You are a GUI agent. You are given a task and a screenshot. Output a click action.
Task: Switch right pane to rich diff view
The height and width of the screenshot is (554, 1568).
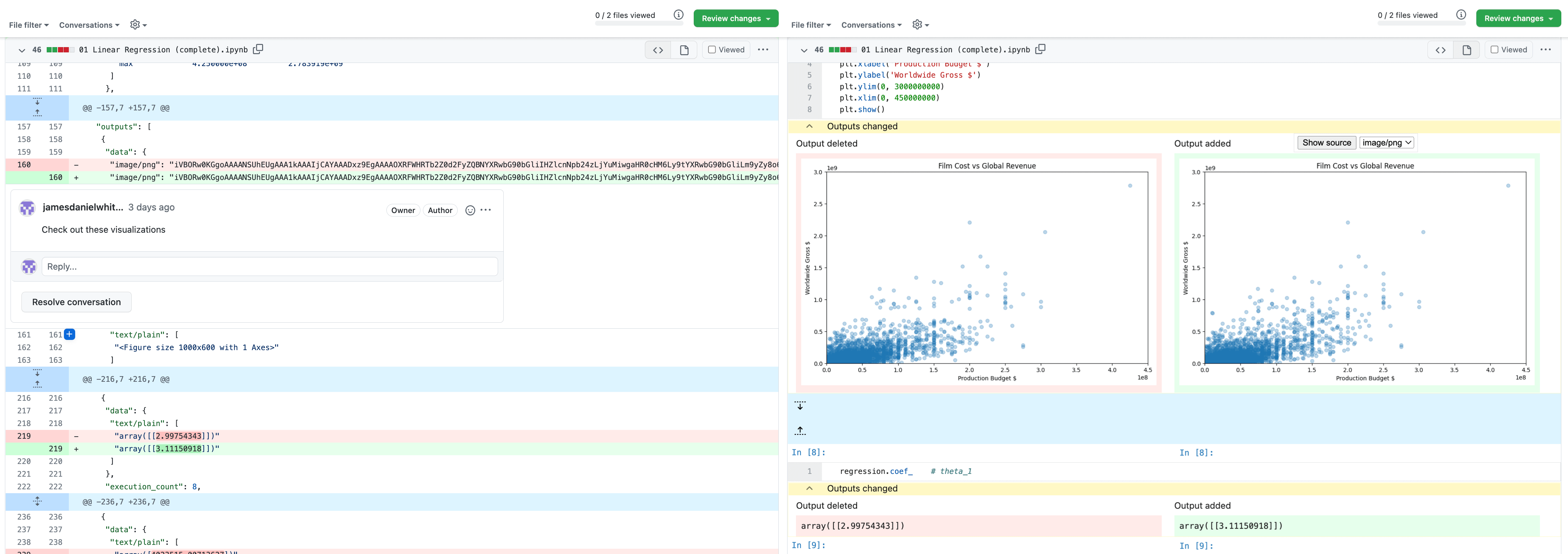click(1466, 50)
